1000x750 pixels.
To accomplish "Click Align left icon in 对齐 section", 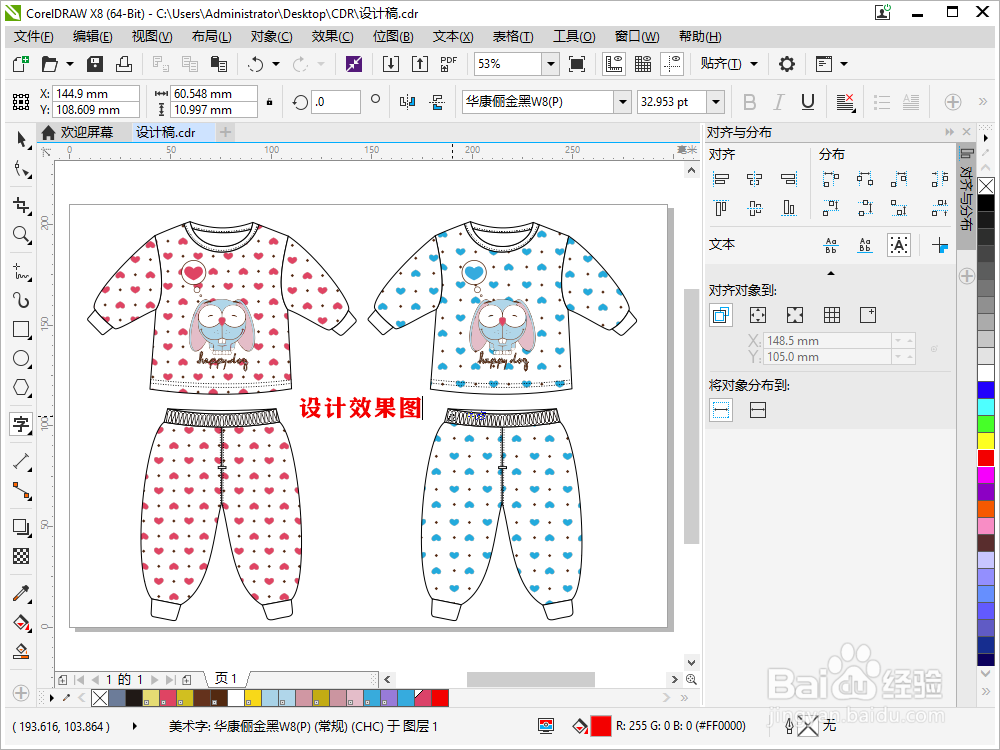I will [721, 179].
